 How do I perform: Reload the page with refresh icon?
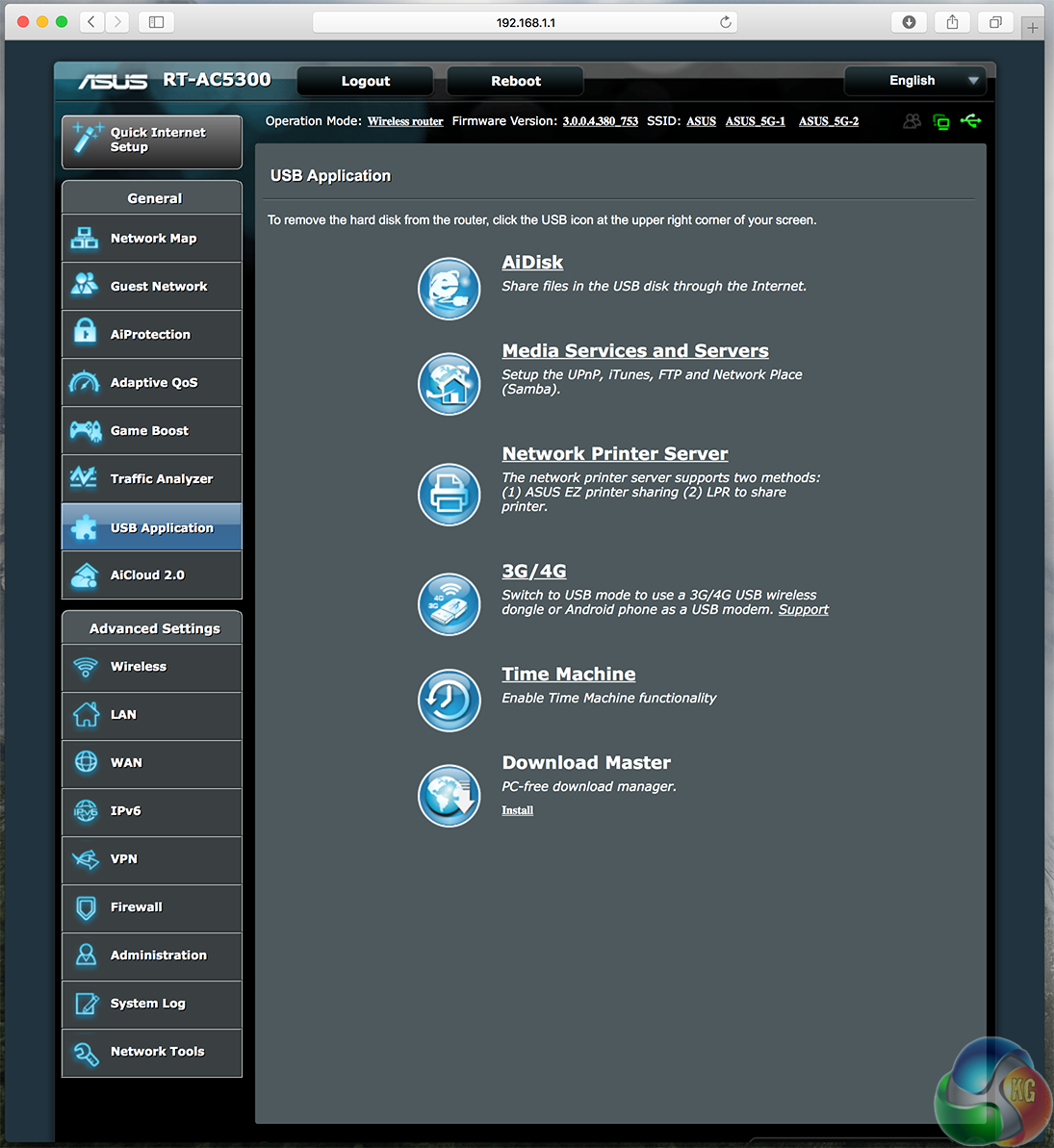[725, 22]
